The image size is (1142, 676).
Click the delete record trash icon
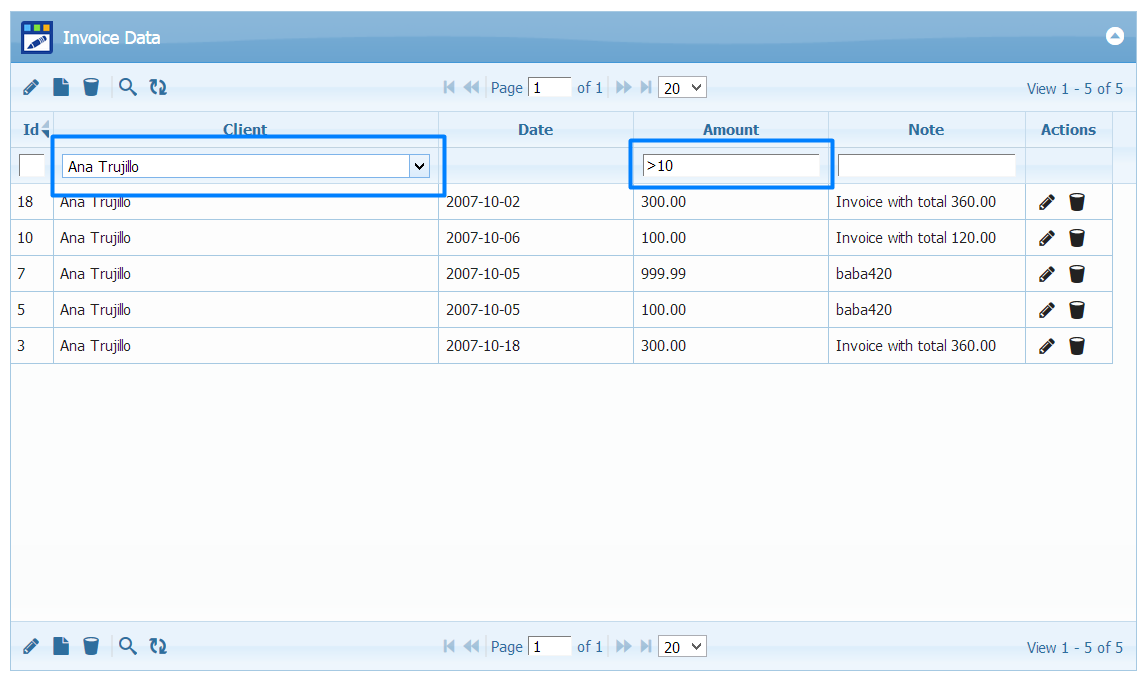pos(91,87)
